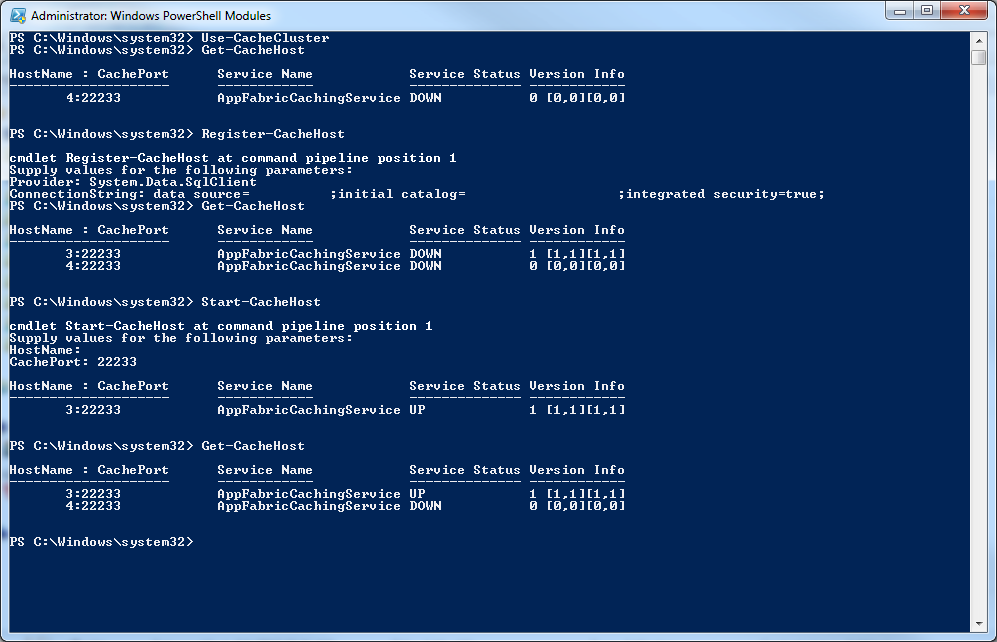Click the vertical scrollbar thumb
Image resolution: width=997 pixels, height=642 pixels.
tap(979, 56)
